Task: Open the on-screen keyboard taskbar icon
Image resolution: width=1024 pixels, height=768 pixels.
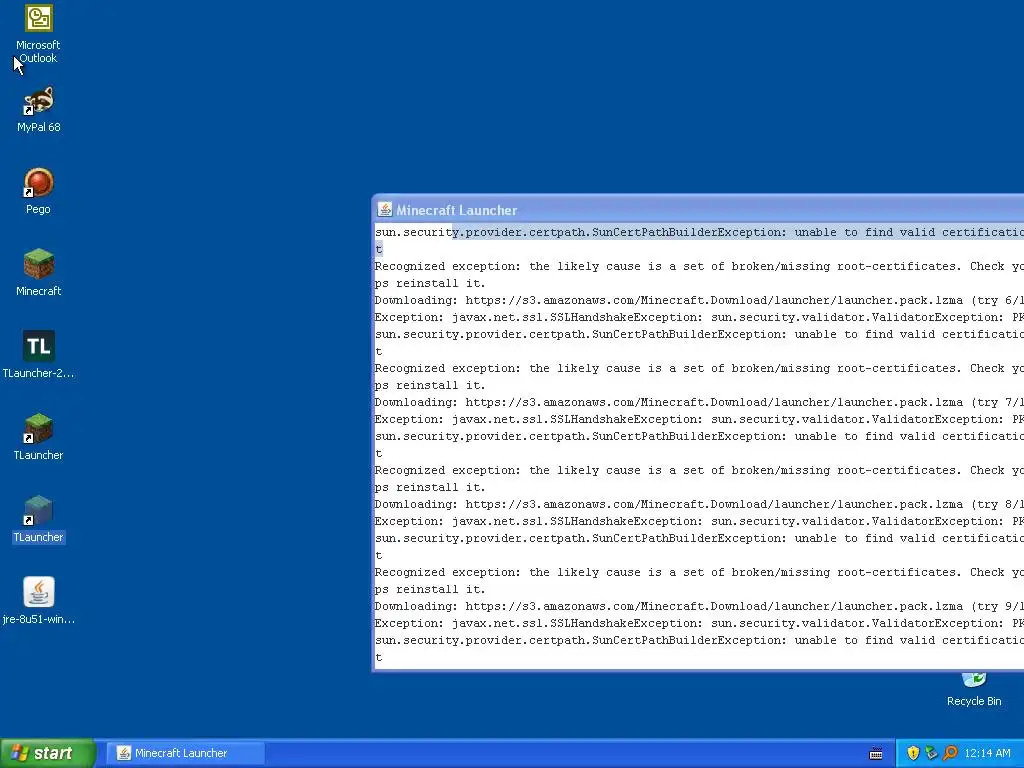Action: pos(876,754)
